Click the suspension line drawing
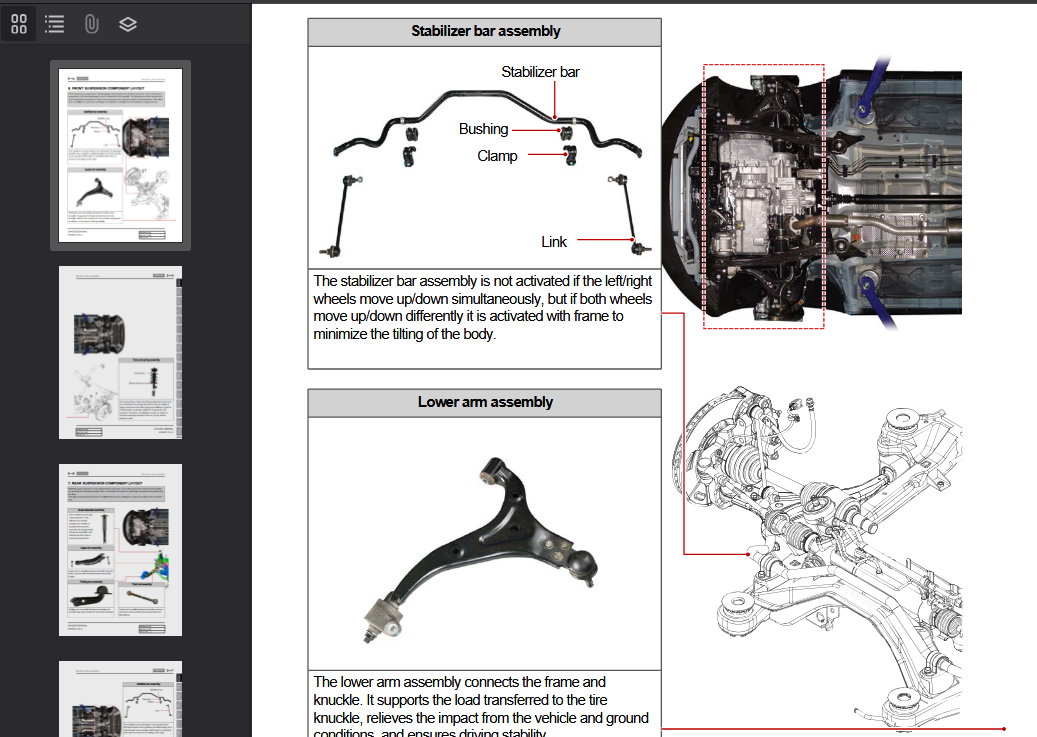This screenshot has height=737, width=1037. coord(817,559)
